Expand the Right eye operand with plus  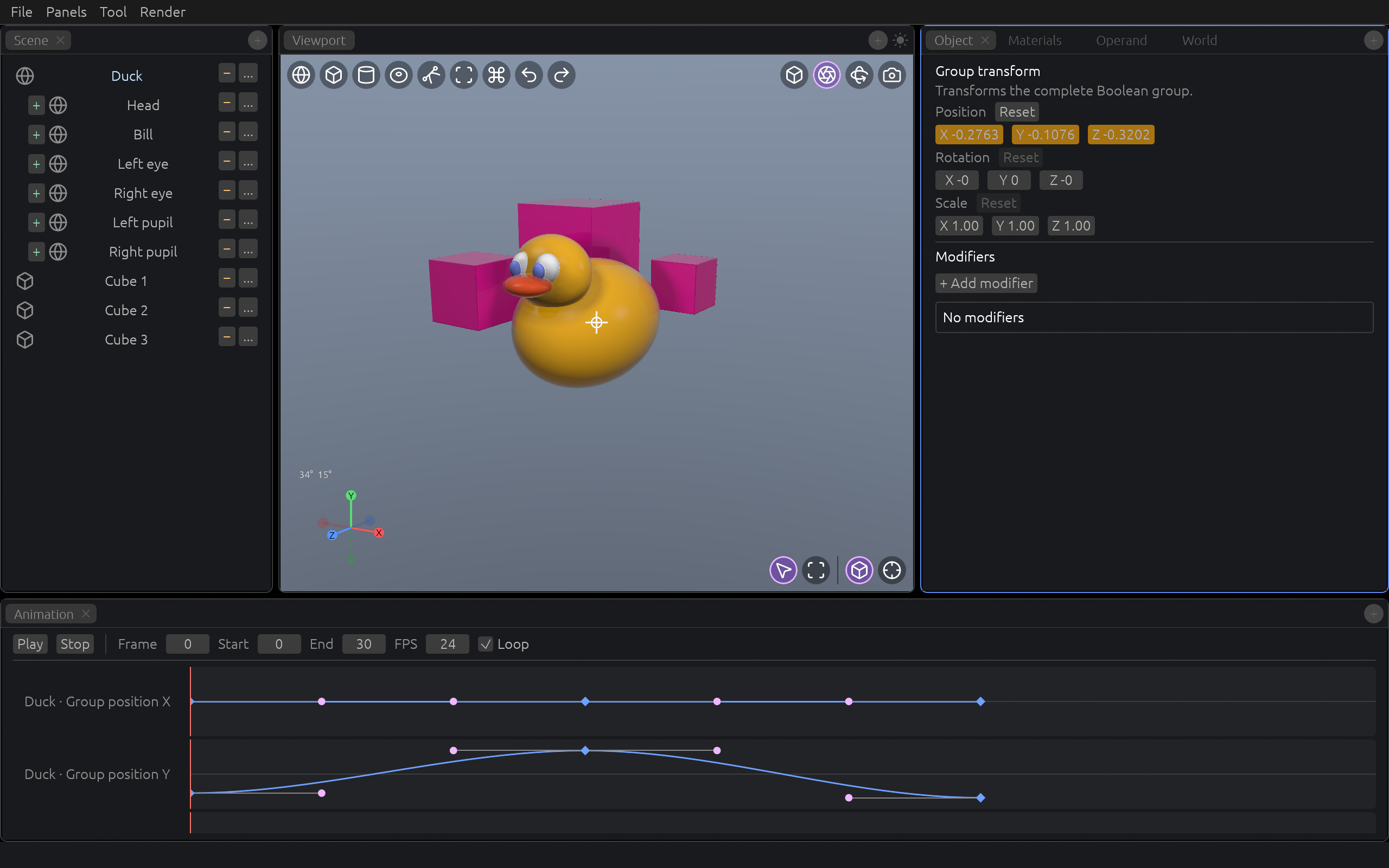pyautogui.click(x=36, y=194)
